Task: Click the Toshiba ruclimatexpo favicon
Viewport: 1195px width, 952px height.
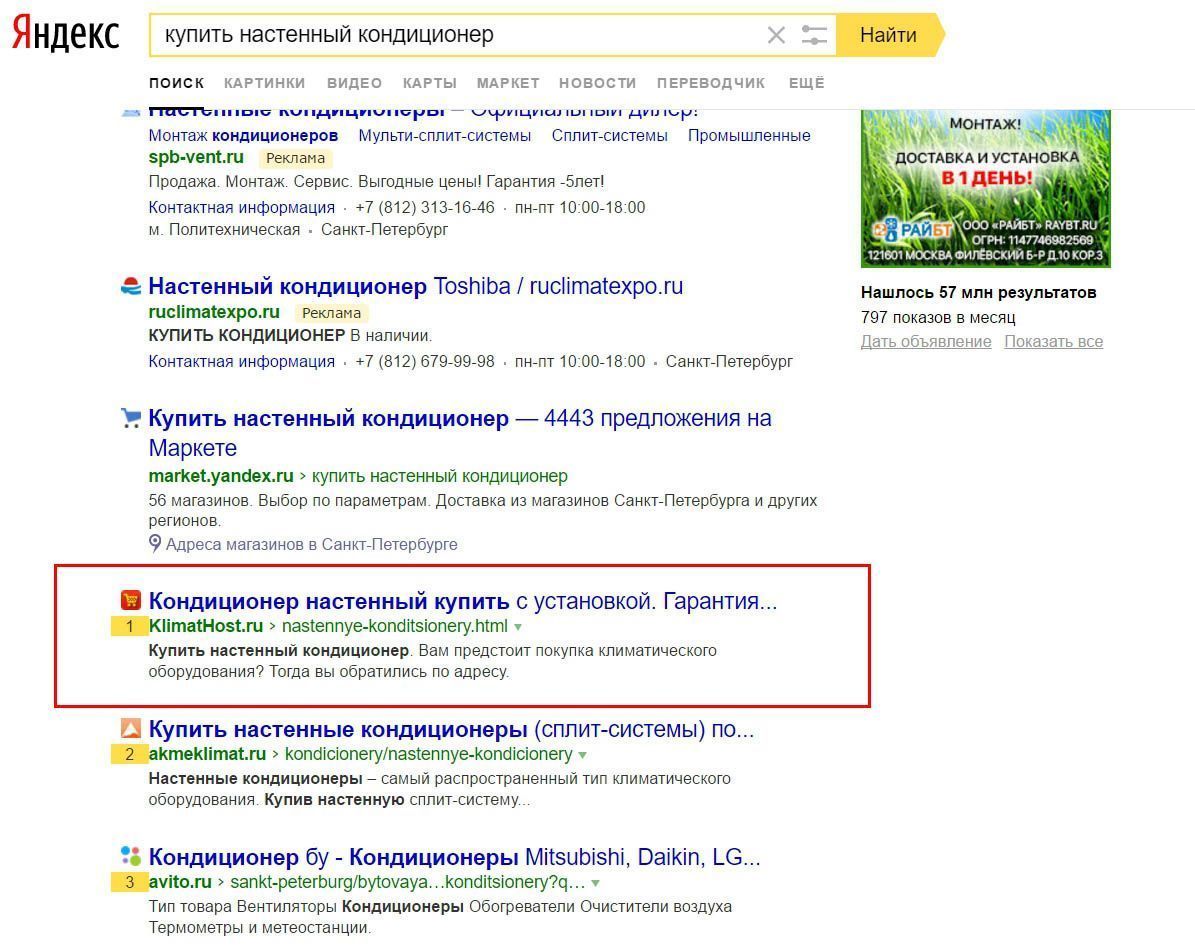Action: point(131,287)
